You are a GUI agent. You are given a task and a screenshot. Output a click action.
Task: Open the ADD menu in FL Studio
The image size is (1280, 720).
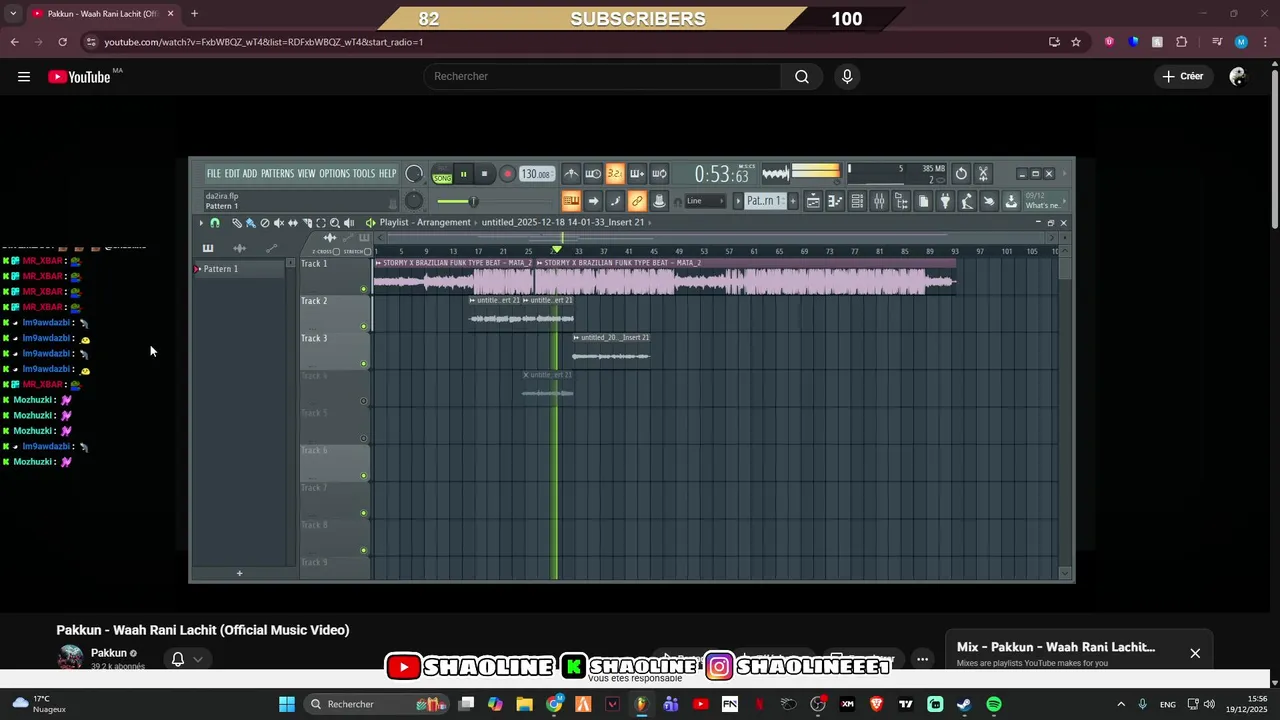point(250,174)
